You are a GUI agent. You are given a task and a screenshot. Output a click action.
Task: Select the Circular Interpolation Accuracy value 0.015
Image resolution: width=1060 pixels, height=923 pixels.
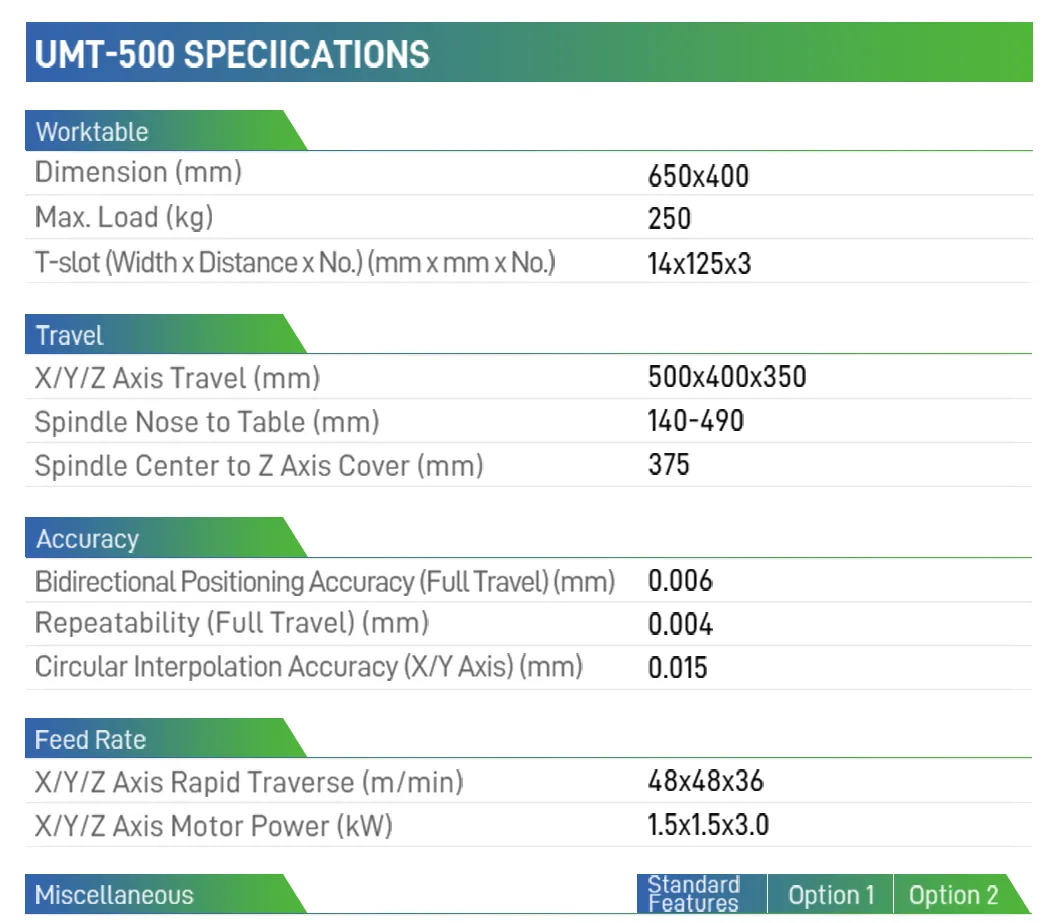[678, 668]
